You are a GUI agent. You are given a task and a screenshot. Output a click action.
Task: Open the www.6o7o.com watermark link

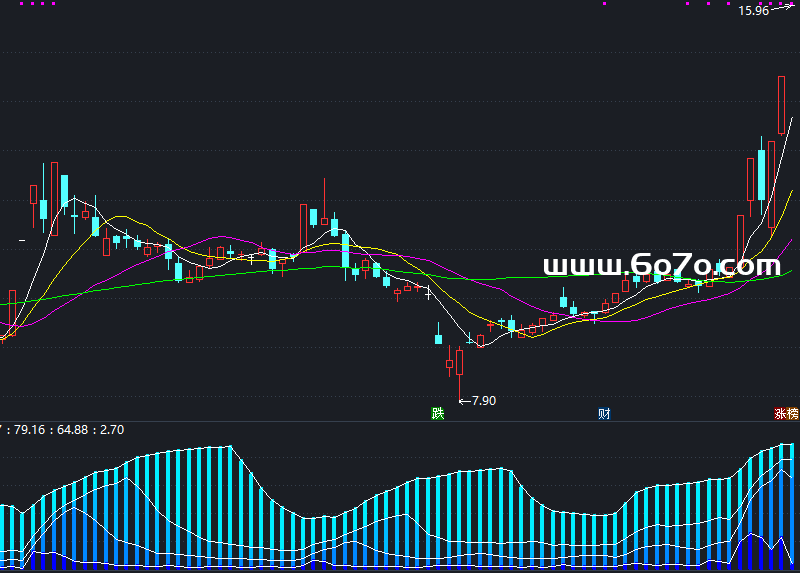661,266
